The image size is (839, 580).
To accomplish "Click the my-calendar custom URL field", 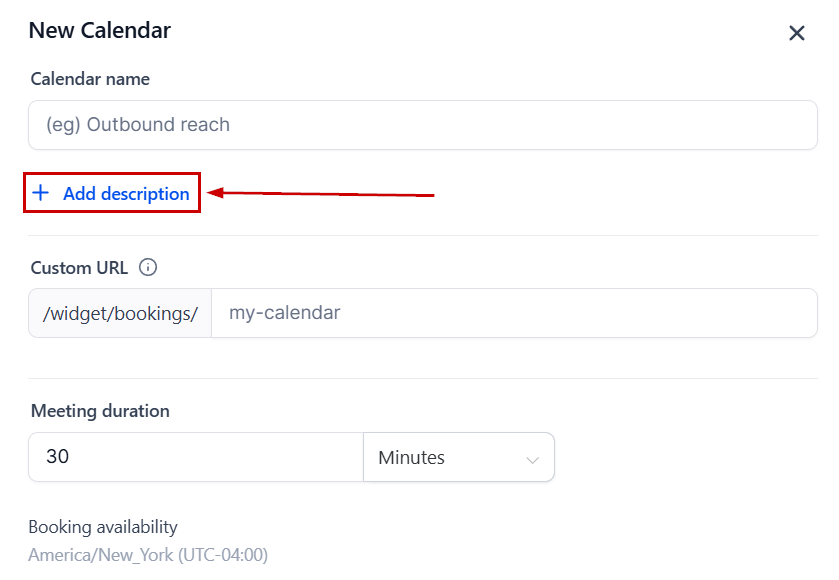I will pyautogui.click(x=514, y=313).
